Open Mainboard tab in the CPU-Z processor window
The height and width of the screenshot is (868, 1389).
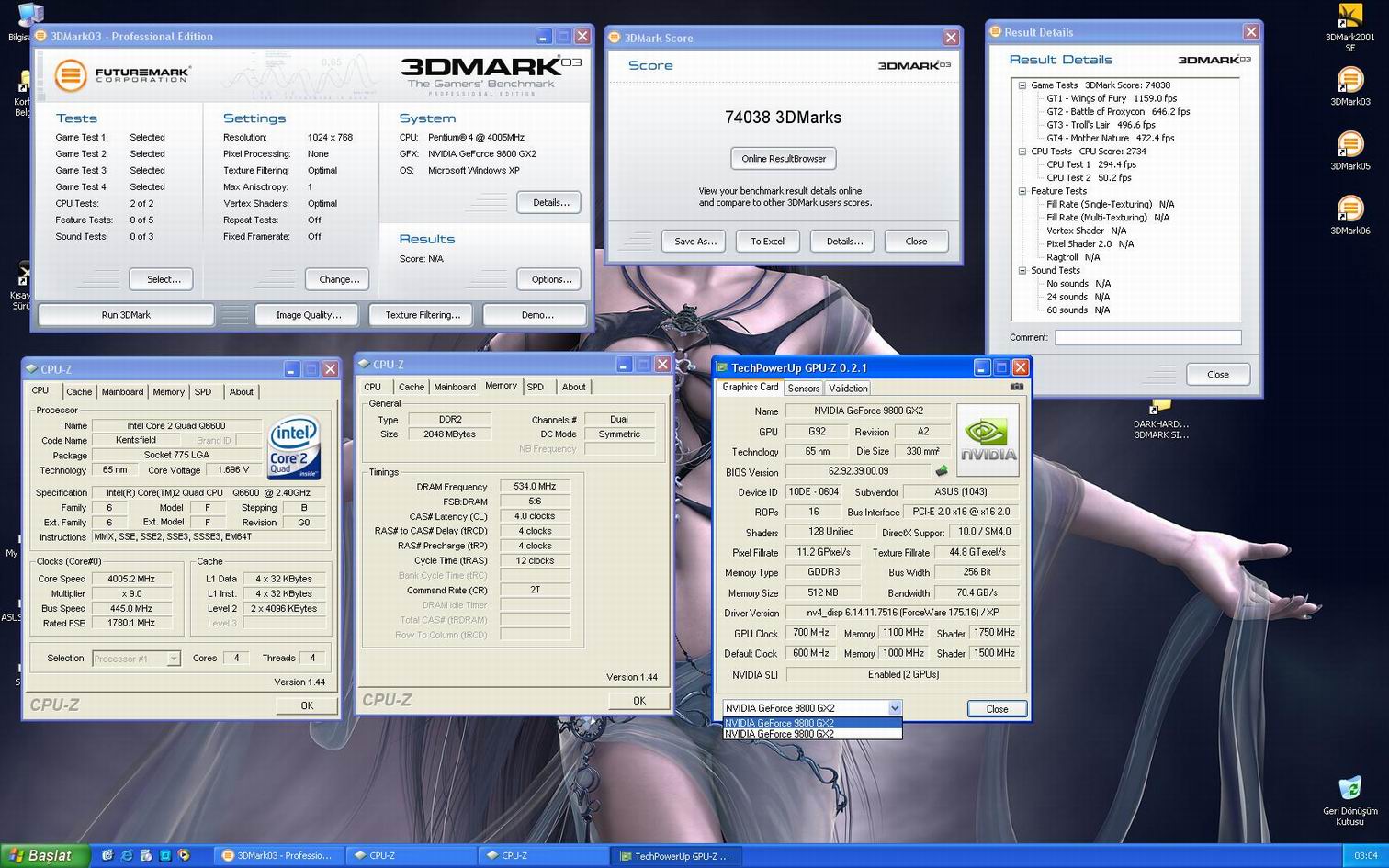coord(122,391)
